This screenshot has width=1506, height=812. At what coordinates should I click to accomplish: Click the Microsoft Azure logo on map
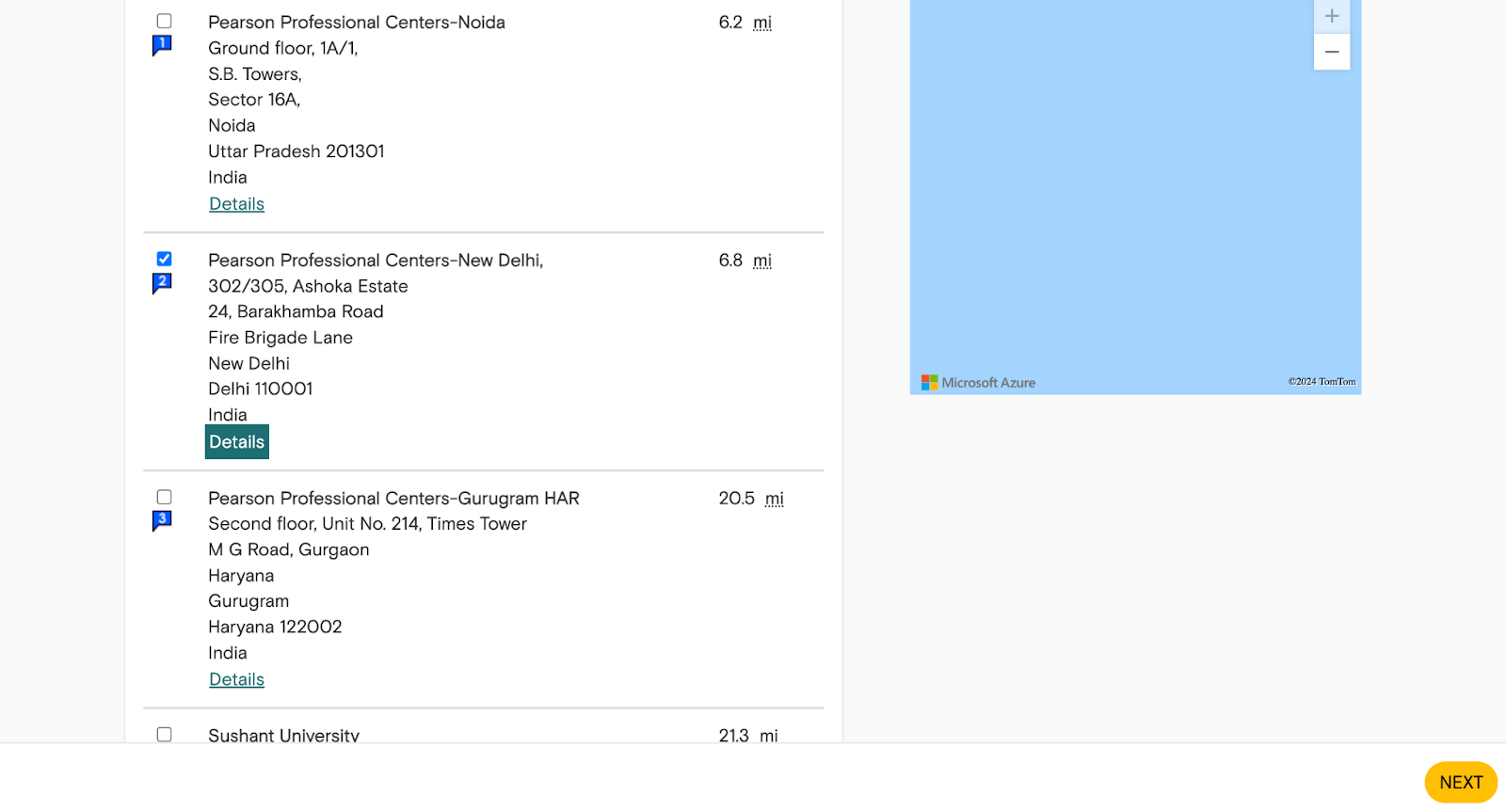[x=978, y=382]
